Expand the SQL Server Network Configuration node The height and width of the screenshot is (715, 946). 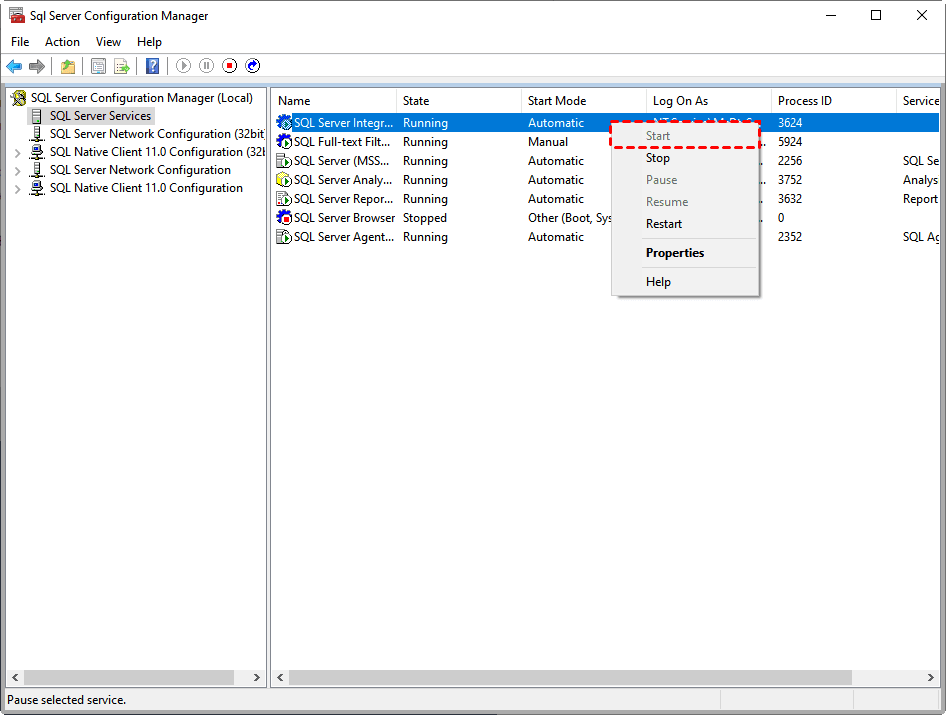[17, 171]
